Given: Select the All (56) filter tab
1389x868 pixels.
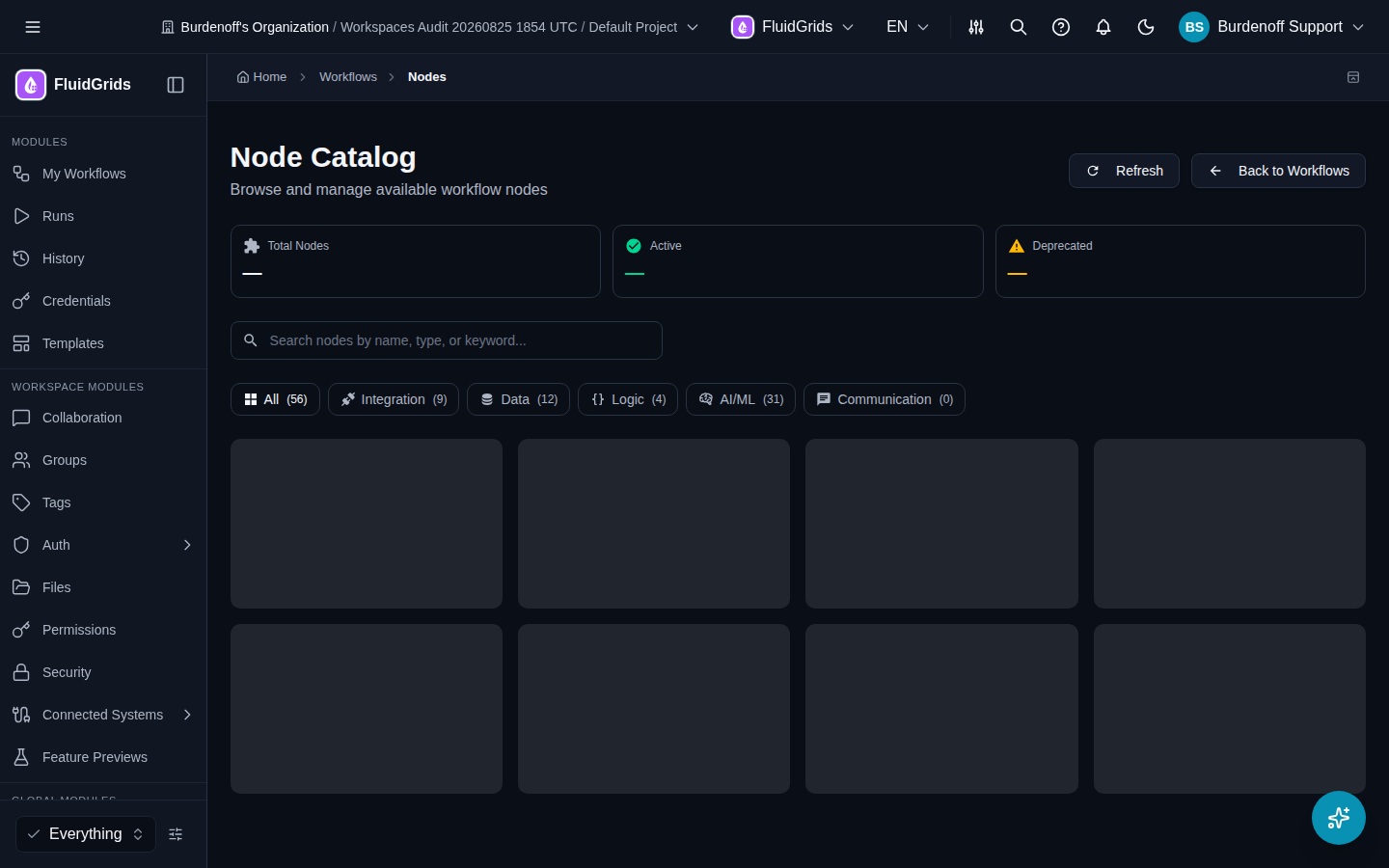Looking at the screenshot, I should coord(275,399).
